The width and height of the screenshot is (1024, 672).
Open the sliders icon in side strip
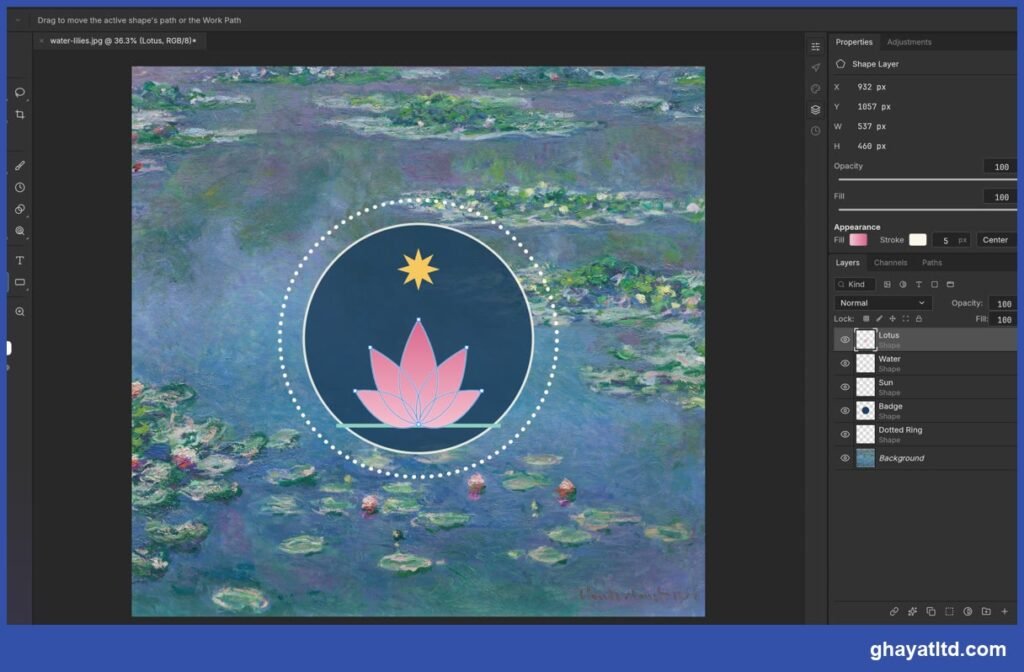click(816, 46)
